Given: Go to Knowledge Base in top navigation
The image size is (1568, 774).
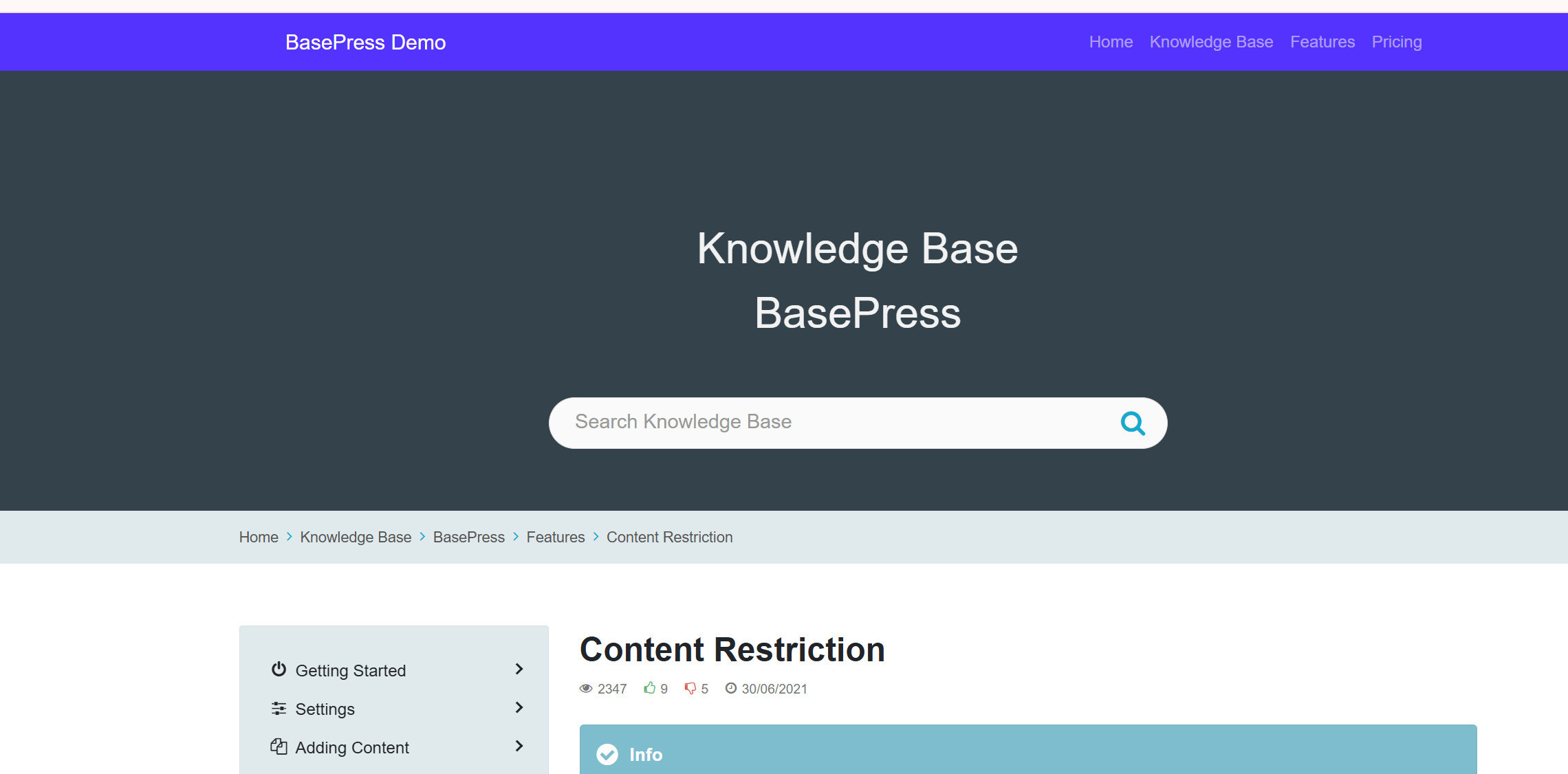Looking at the screenshot, I should (1211, 42).
